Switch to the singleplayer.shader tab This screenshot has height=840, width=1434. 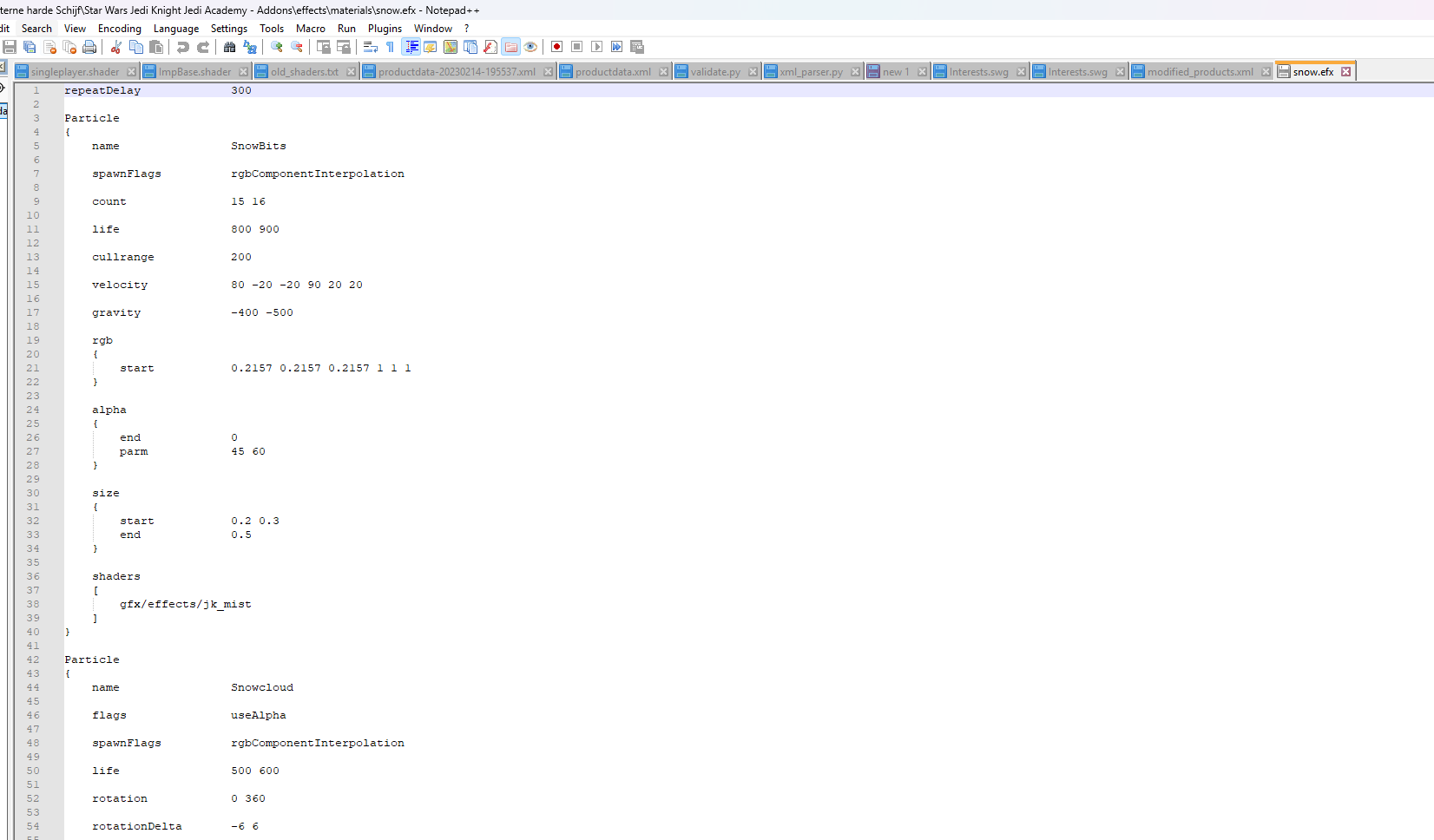(x=75, y=72)
